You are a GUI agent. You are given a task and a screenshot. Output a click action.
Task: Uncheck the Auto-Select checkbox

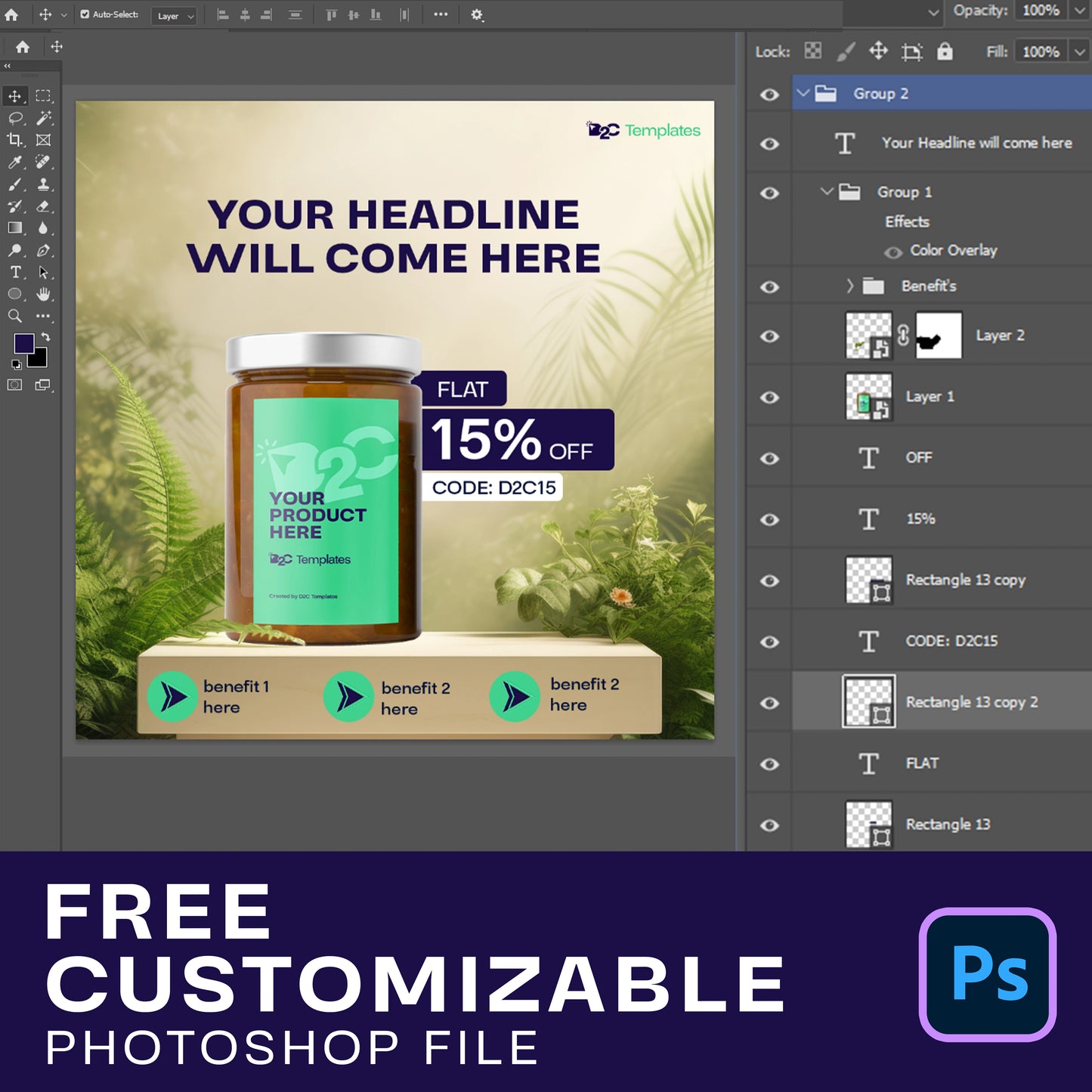(85, 14)
